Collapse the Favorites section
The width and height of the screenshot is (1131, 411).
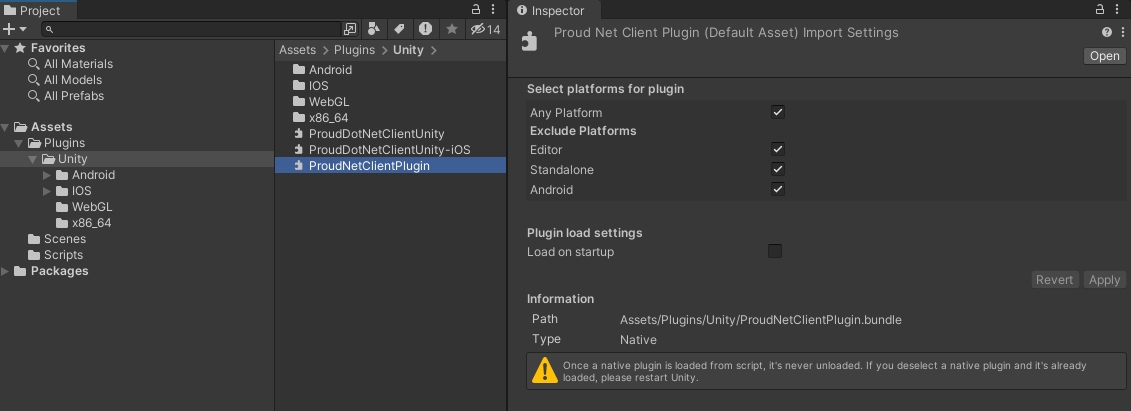click(x=6, y=48)
